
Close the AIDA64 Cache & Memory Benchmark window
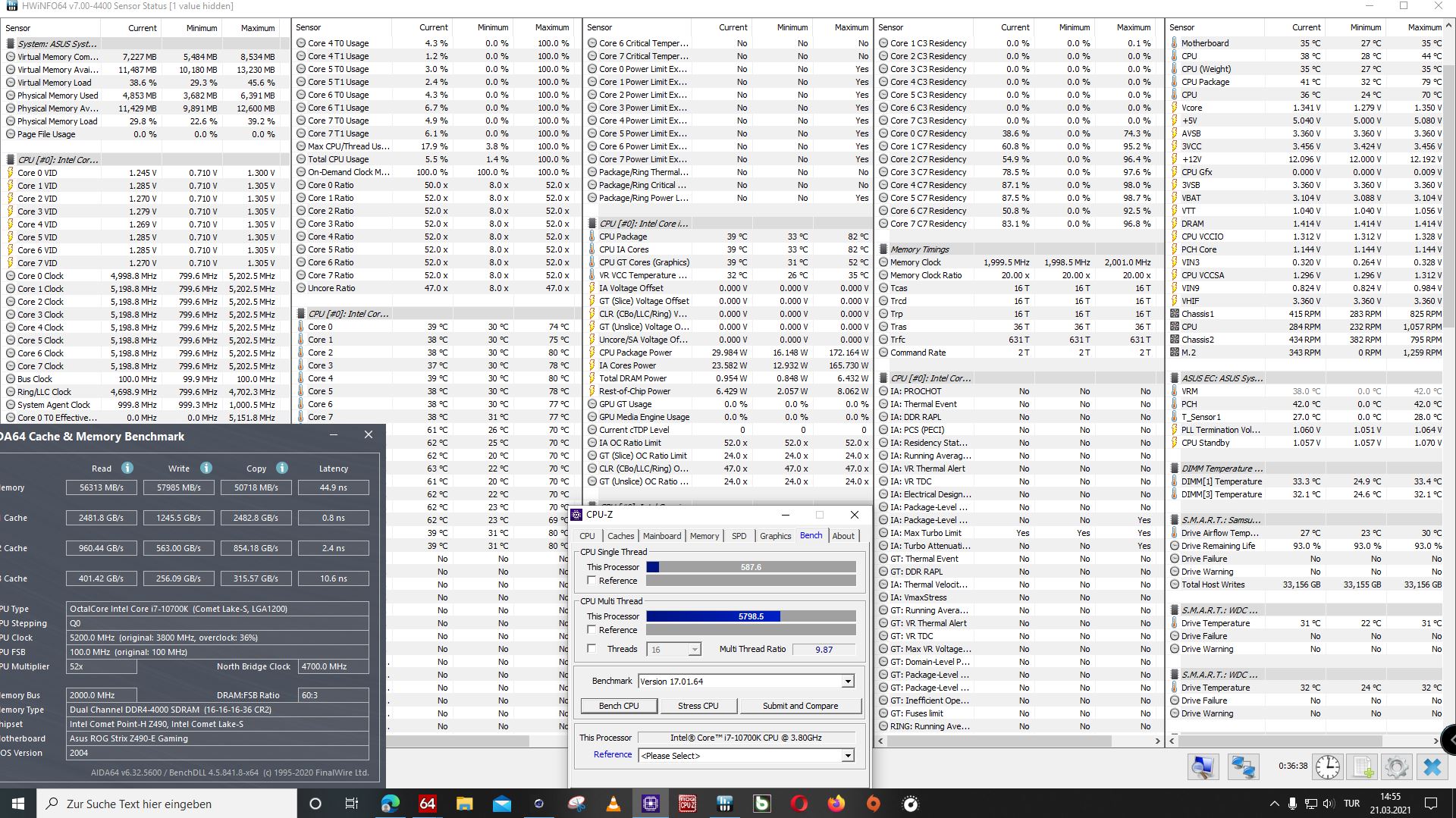(369, 434)
